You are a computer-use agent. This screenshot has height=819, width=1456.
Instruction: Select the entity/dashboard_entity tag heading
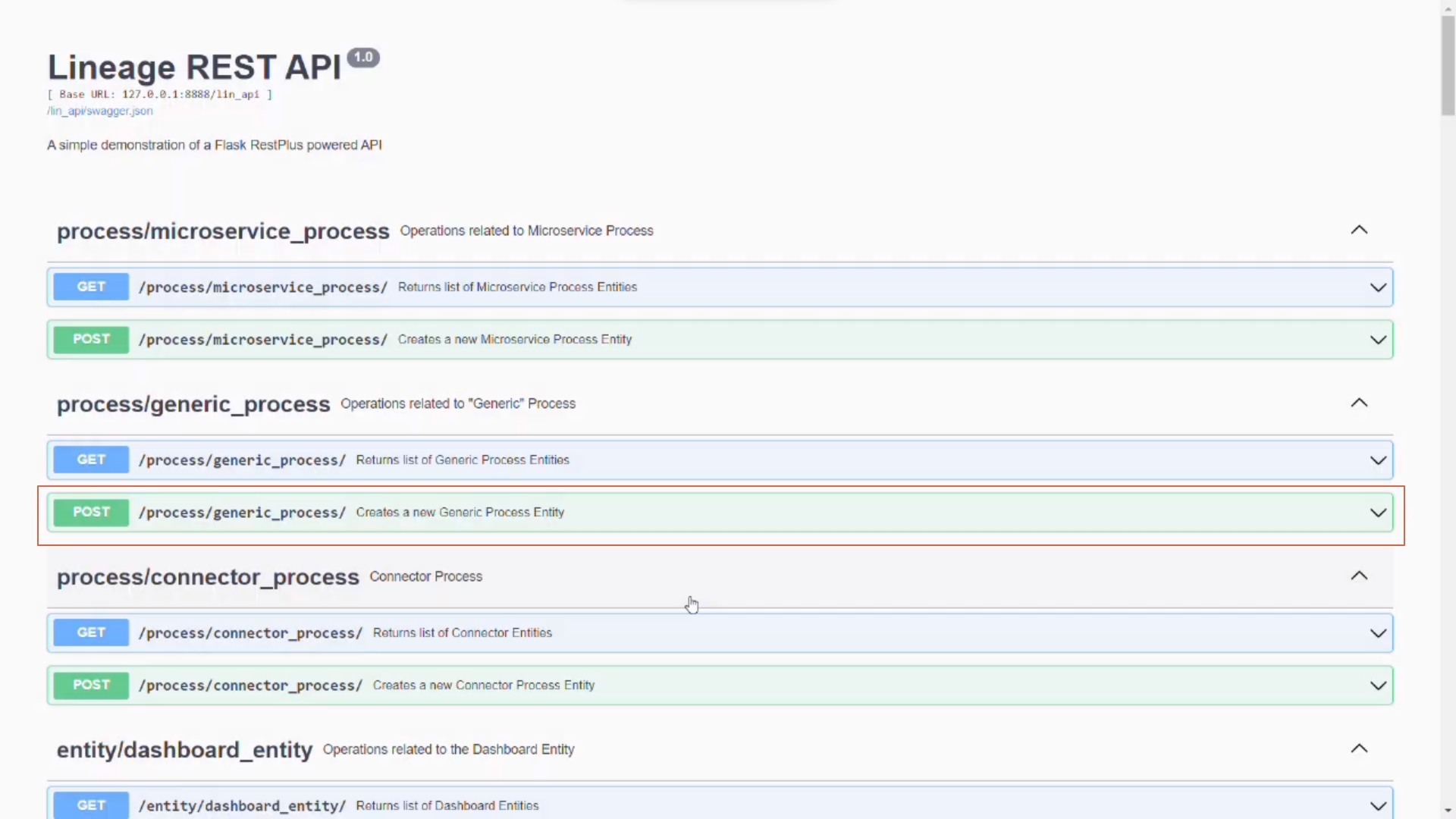184,750
